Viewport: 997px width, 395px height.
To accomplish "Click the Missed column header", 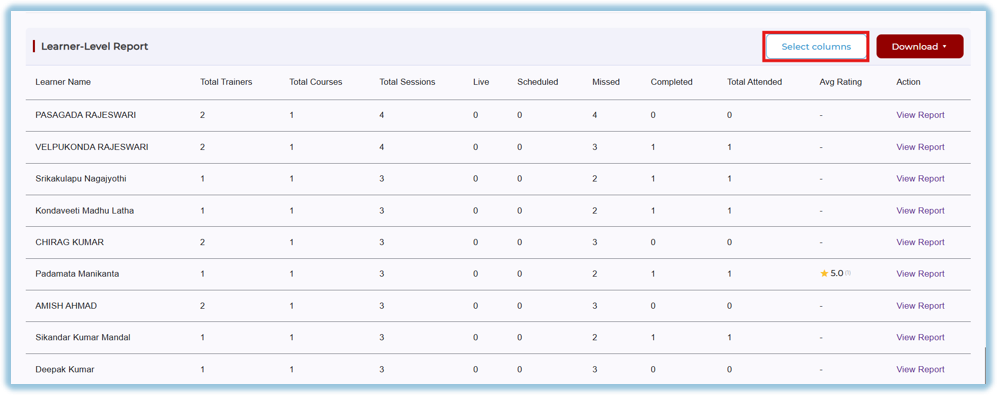I will [x=605, y=82].
